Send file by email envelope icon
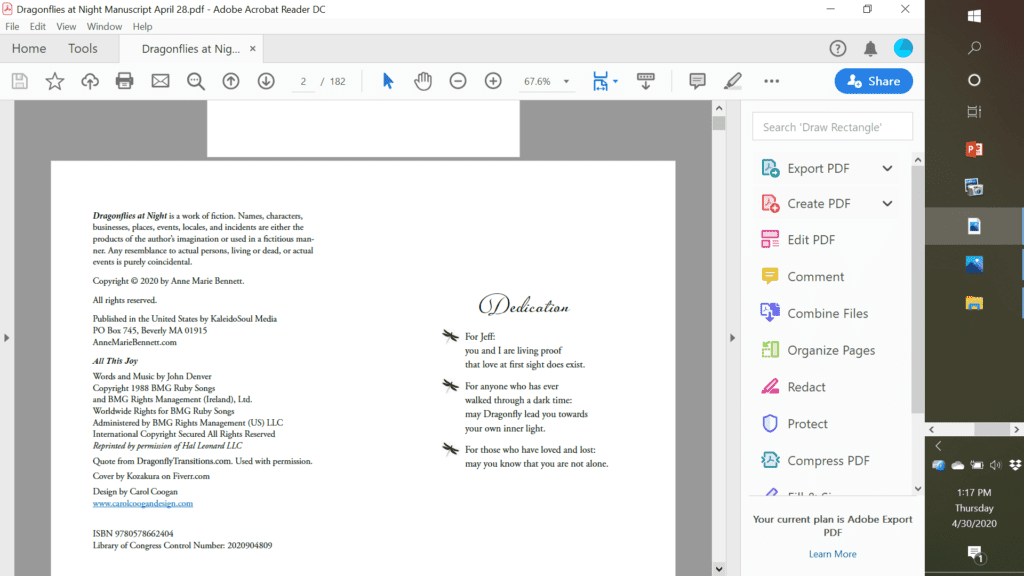The image size is (1024, 576). 160,81
